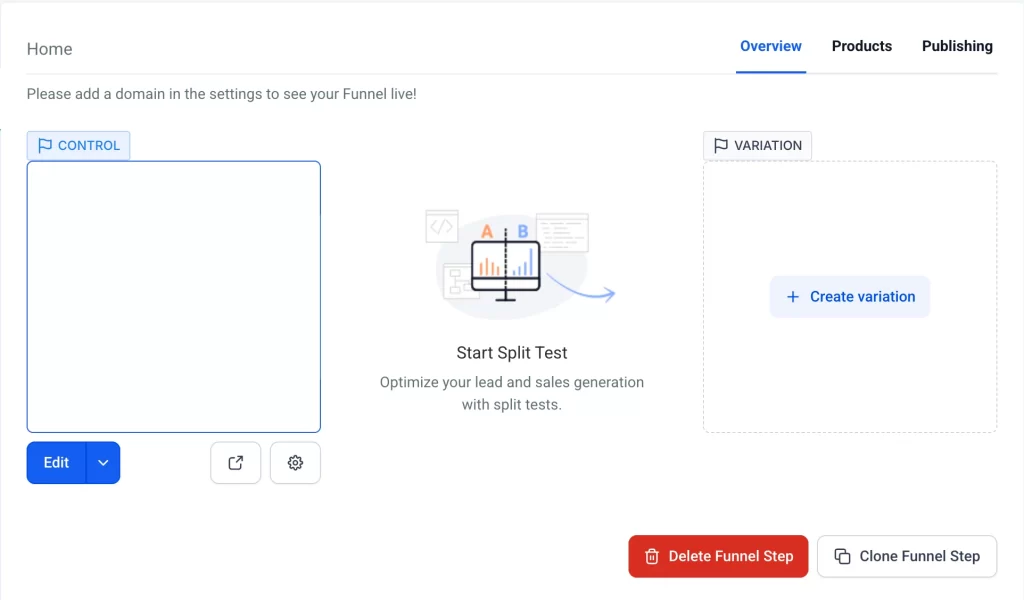Open funnel step settings gear icon
1024x600 pixels.
pos(295,463)
